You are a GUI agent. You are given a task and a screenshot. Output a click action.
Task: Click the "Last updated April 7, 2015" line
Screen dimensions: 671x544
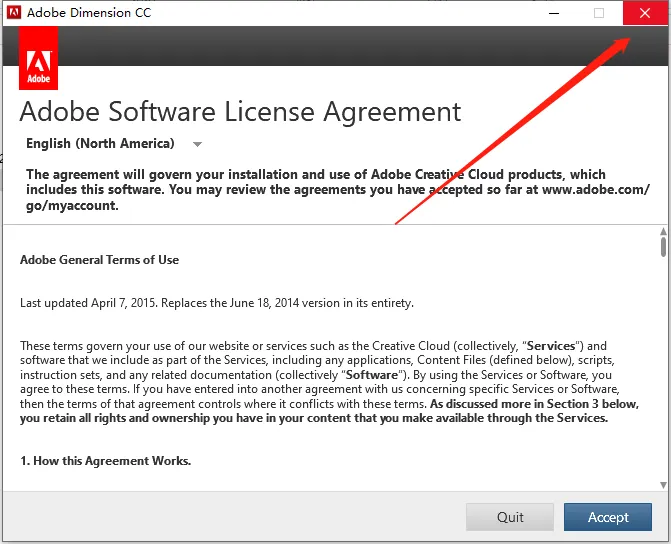pyautogui.click(x=217, y=303)
